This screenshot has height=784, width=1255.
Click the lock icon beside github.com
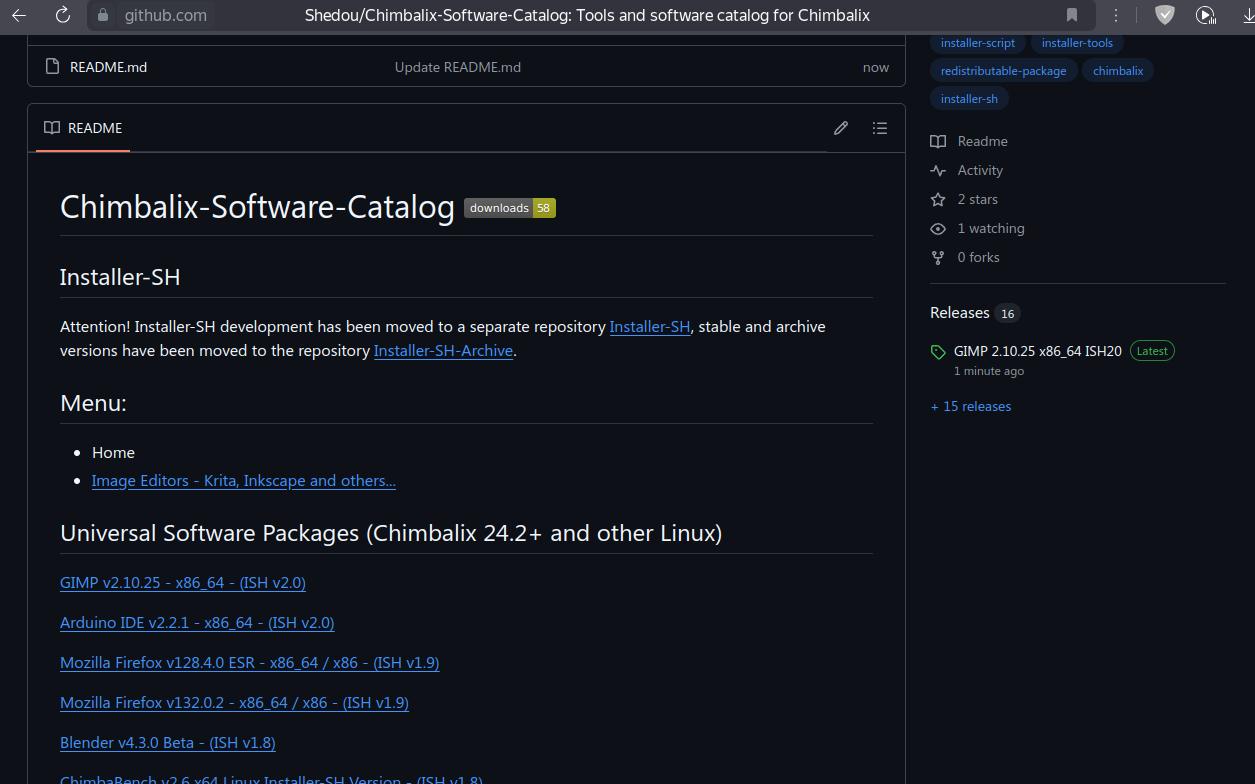pyautogui.click(x=102, y=15)
